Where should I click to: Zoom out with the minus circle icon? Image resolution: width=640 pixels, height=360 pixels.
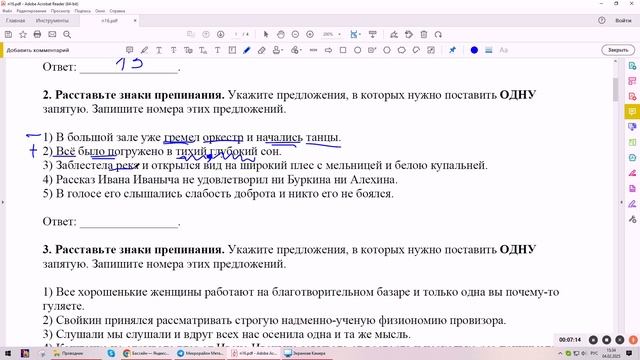pyautogui.click(x=295, y=35)
